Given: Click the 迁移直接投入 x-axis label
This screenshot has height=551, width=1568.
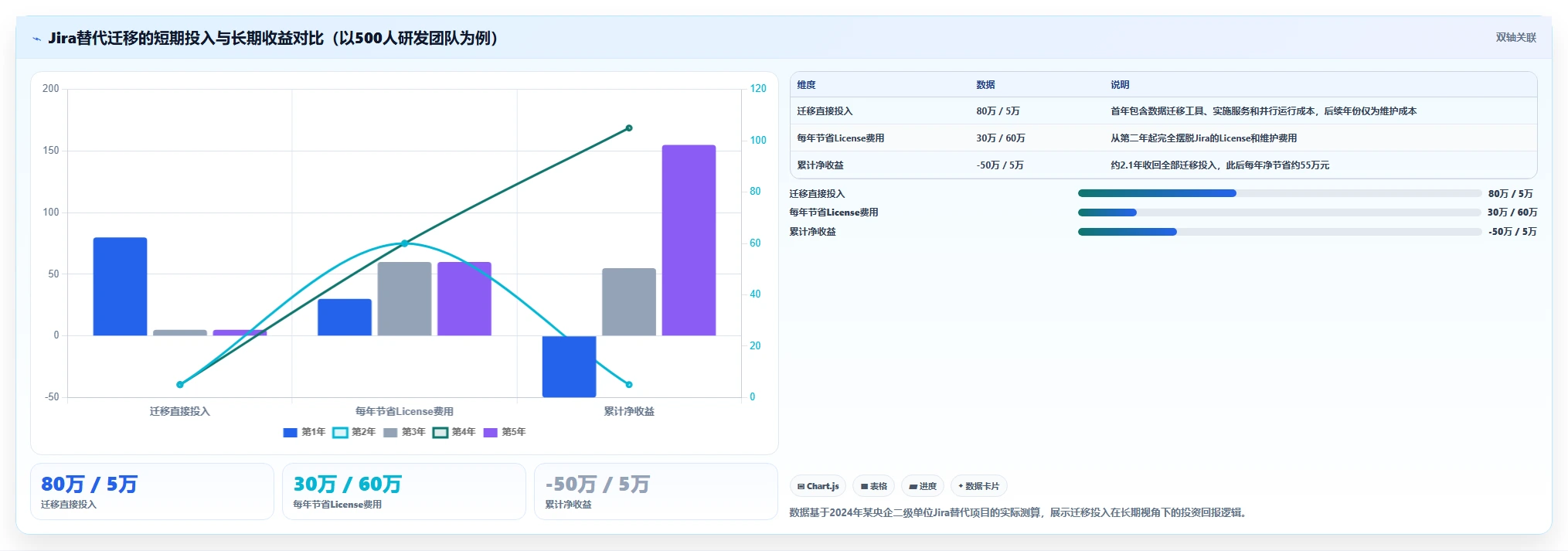Looking at the screenshot, I should tap(180, 411).
